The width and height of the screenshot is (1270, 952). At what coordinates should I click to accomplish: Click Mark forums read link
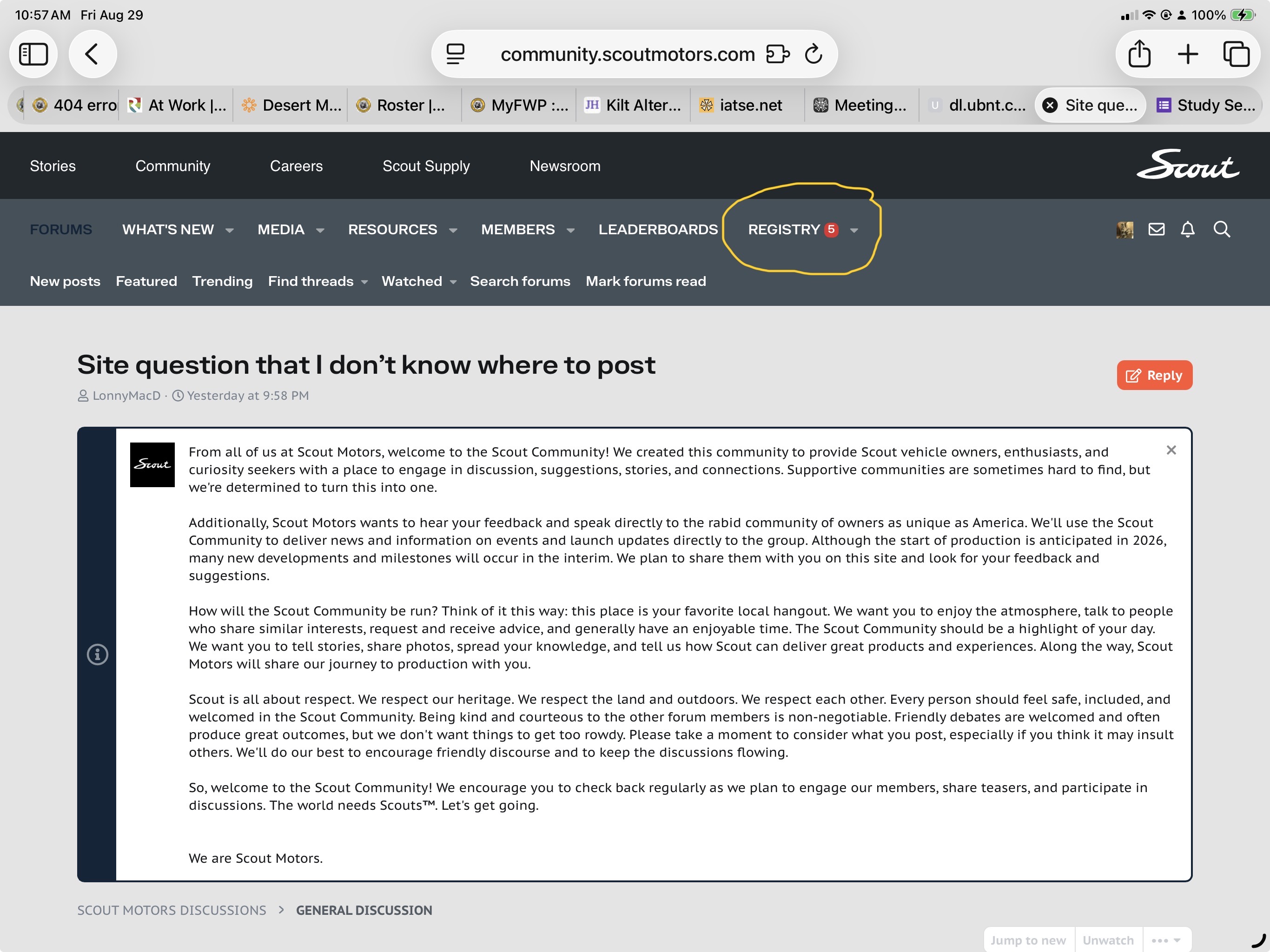[646, 281]
